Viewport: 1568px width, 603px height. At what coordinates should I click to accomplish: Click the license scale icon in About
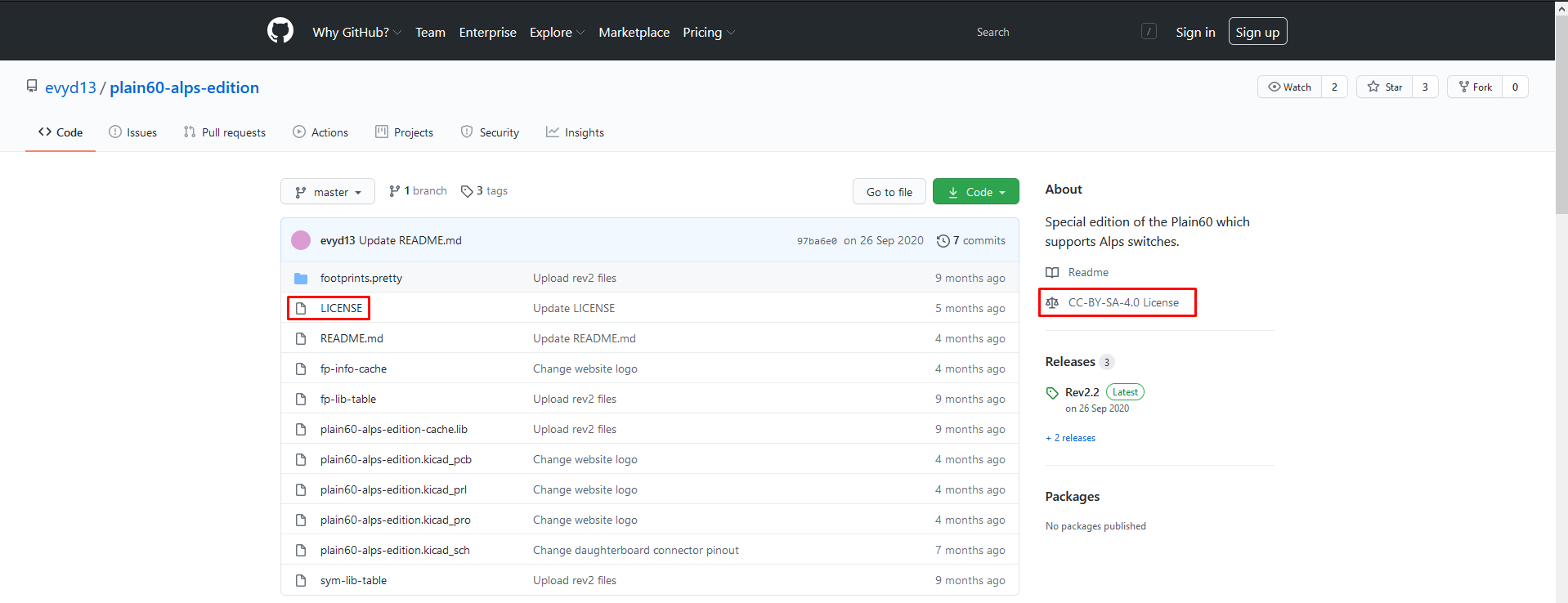(1052, 303)
